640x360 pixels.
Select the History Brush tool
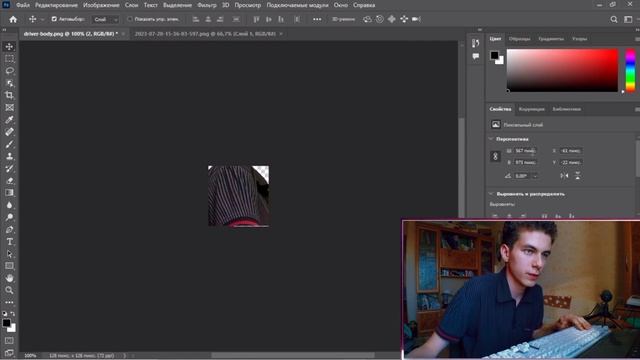9,169
